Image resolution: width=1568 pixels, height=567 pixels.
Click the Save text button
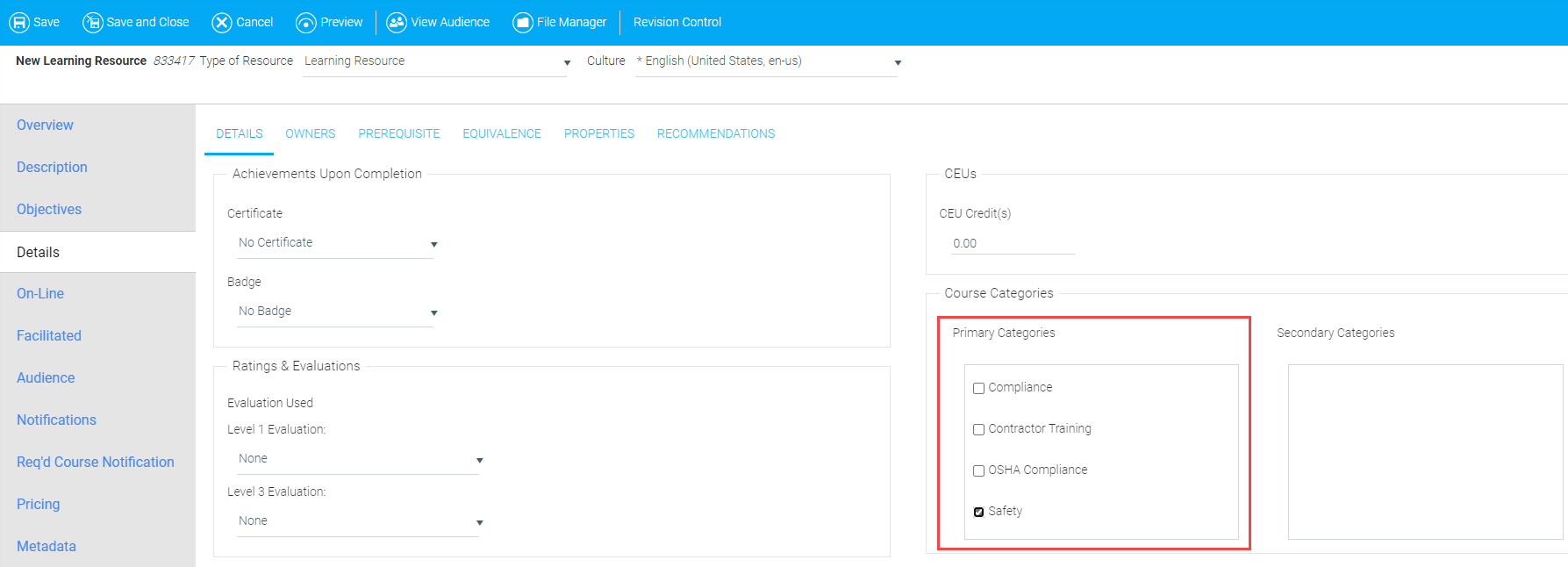(47, 22)
